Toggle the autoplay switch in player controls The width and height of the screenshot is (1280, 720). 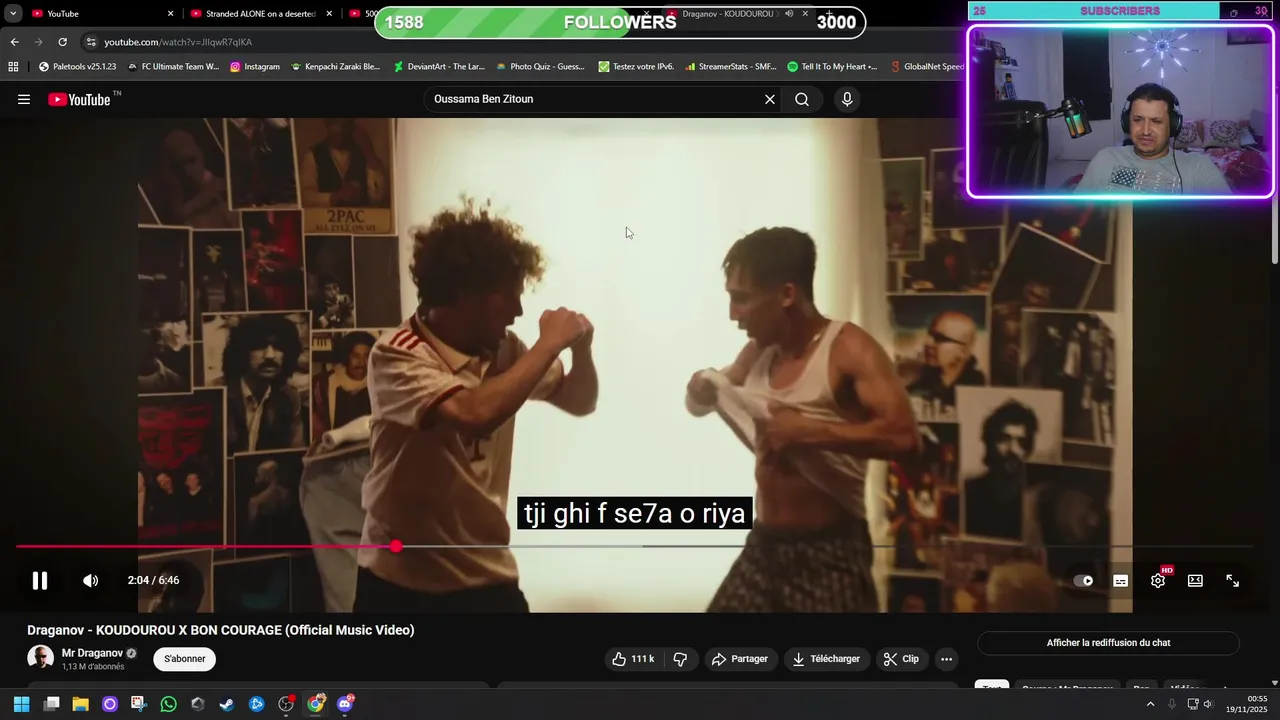tap(1083, 580)
